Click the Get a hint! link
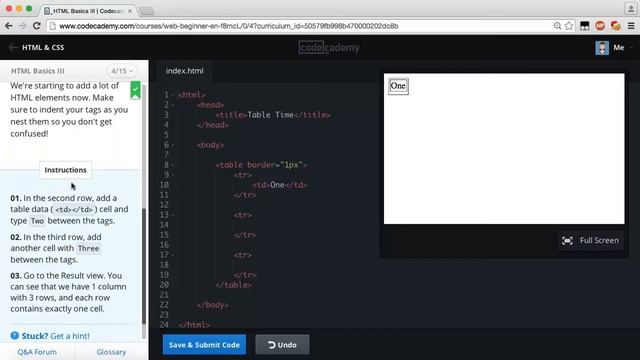 click(x=70, y=336)
